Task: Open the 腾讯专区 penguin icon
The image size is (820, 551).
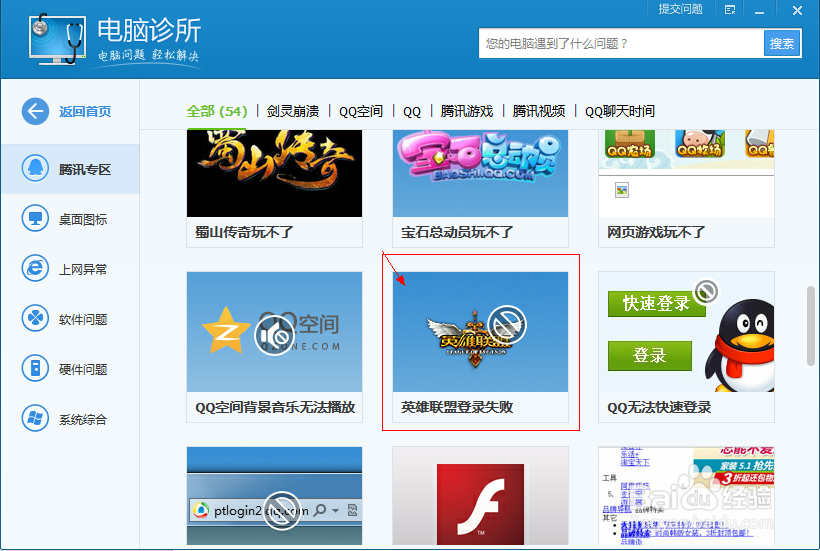Action: (35, 169)
